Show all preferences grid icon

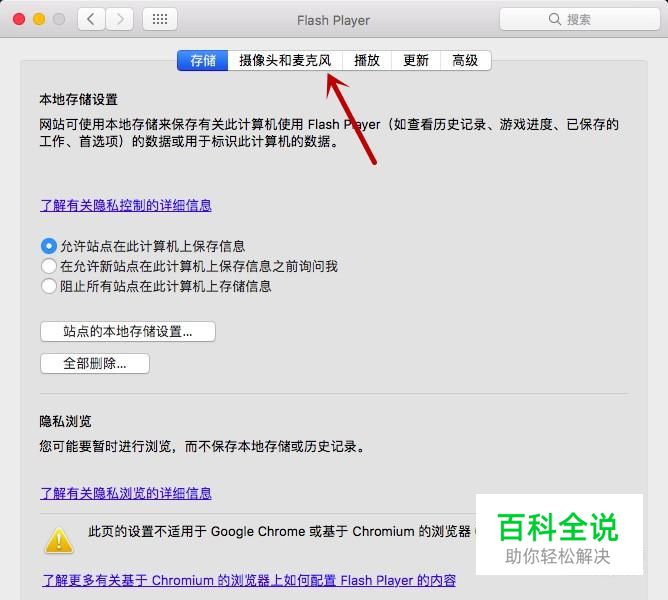pos(160,19)
